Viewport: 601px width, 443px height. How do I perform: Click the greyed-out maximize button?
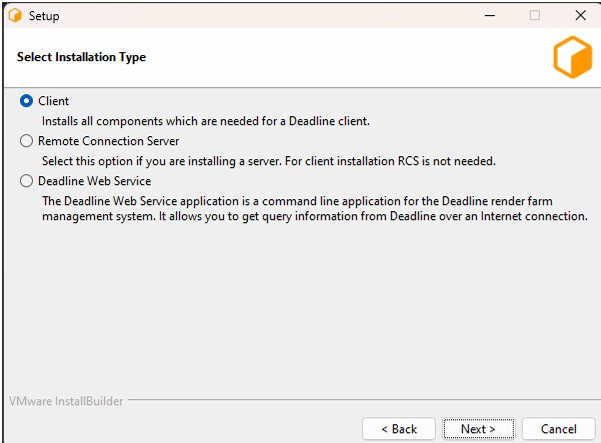pyautogui.click(x=535, y=15)
